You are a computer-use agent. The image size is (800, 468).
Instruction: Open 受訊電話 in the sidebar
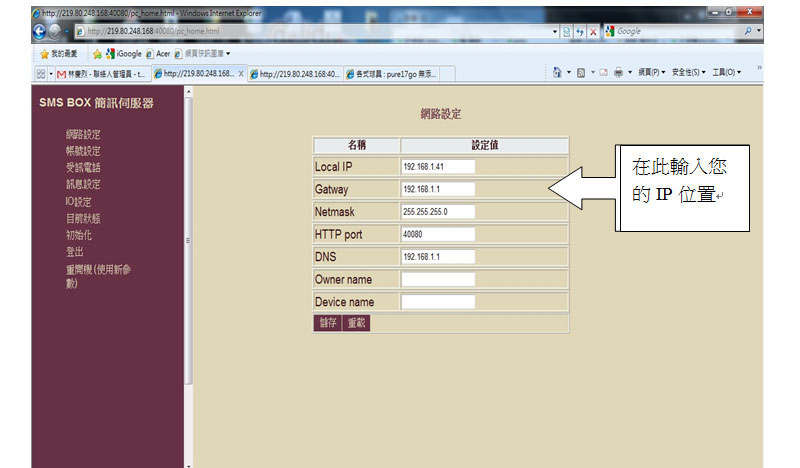(83, 168)
